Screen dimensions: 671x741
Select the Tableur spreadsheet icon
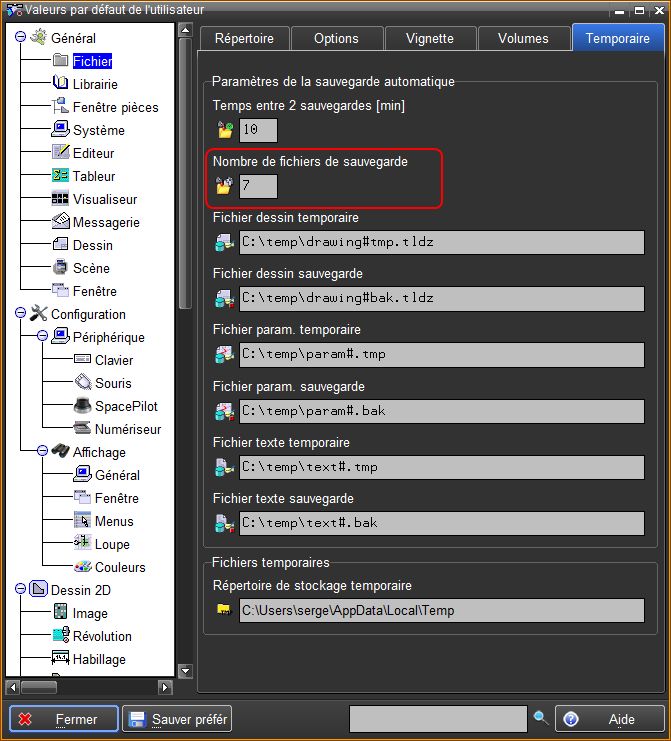point(60,176)
